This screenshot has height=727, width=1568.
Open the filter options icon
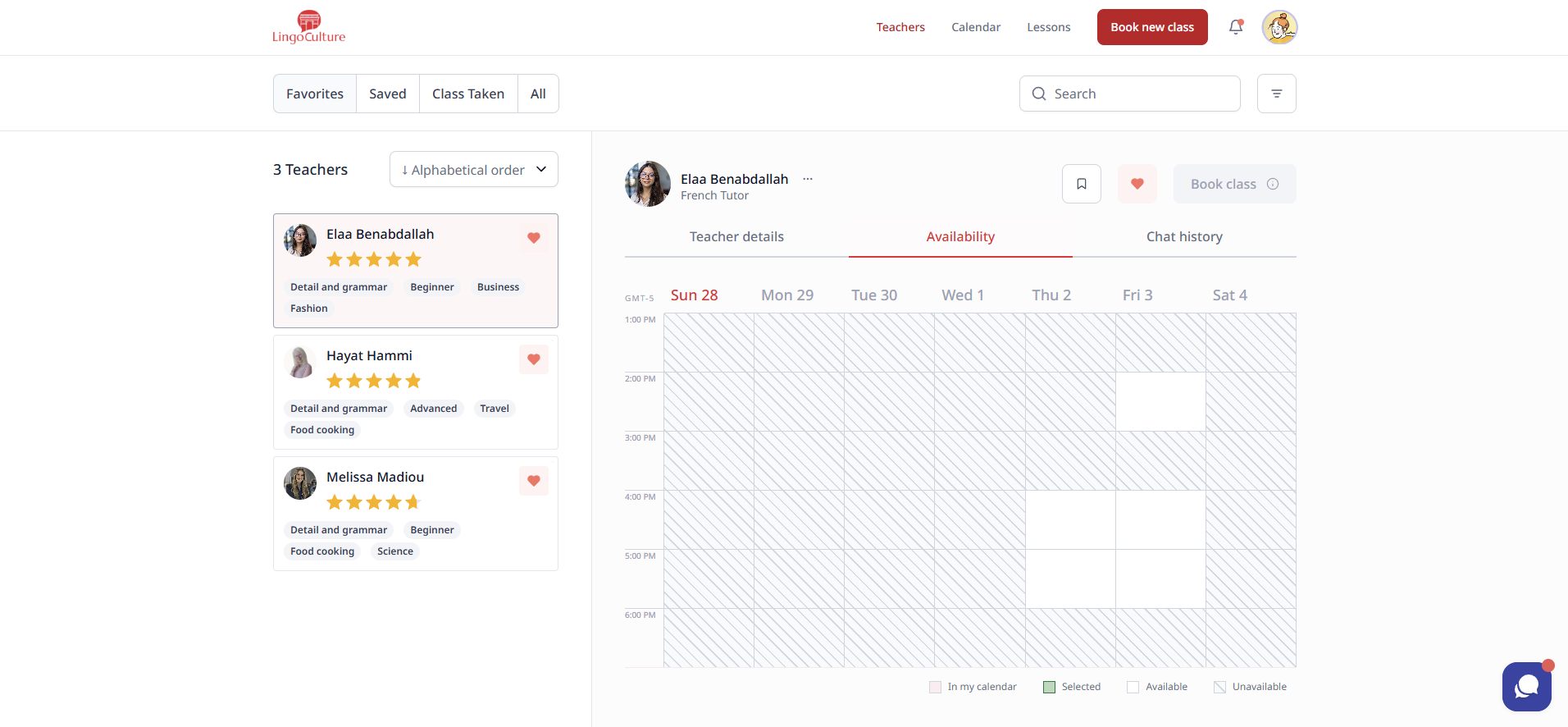(1276, 94)
